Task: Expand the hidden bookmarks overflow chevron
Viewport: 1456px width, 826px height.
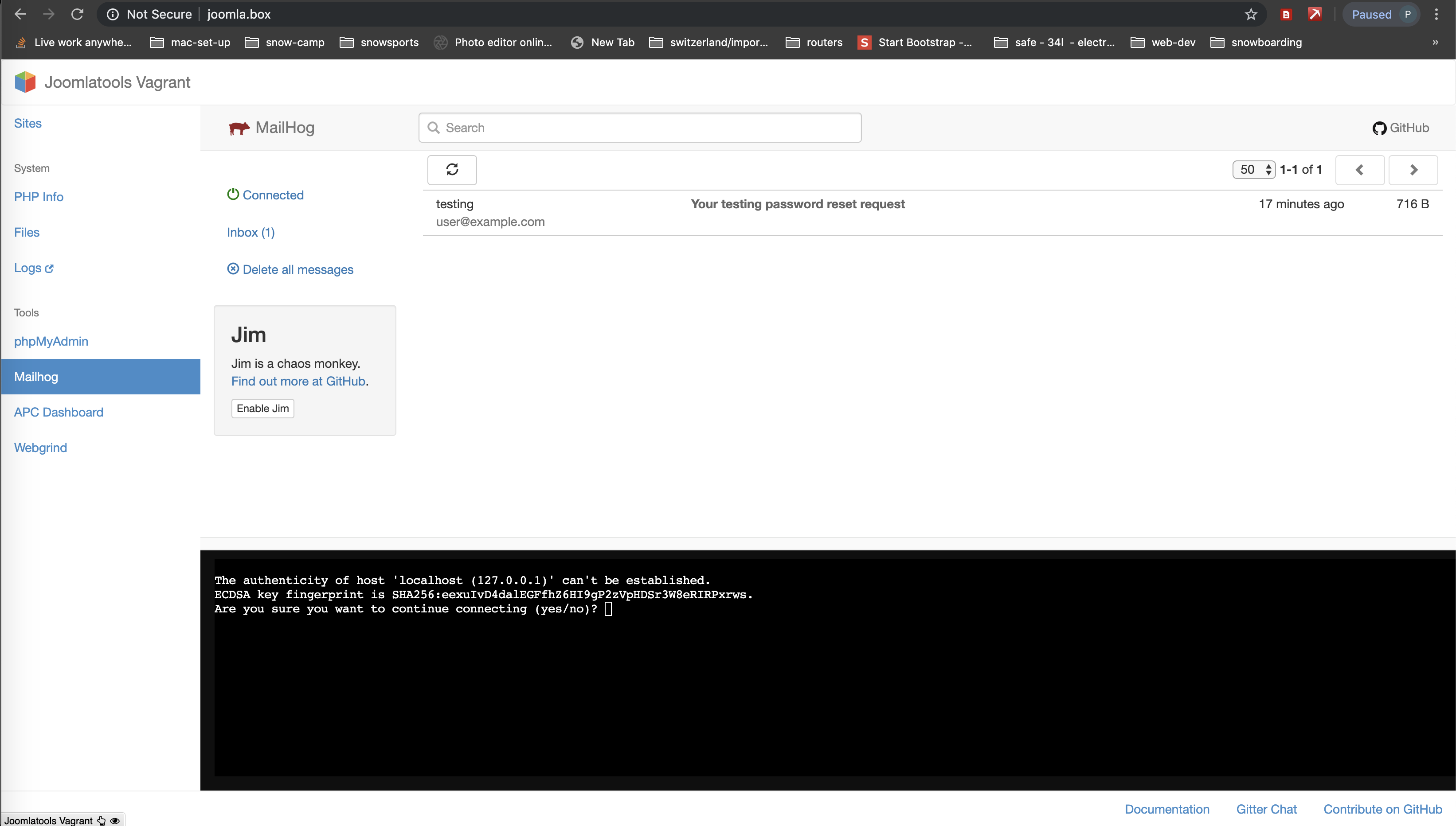Action: 1435,43
